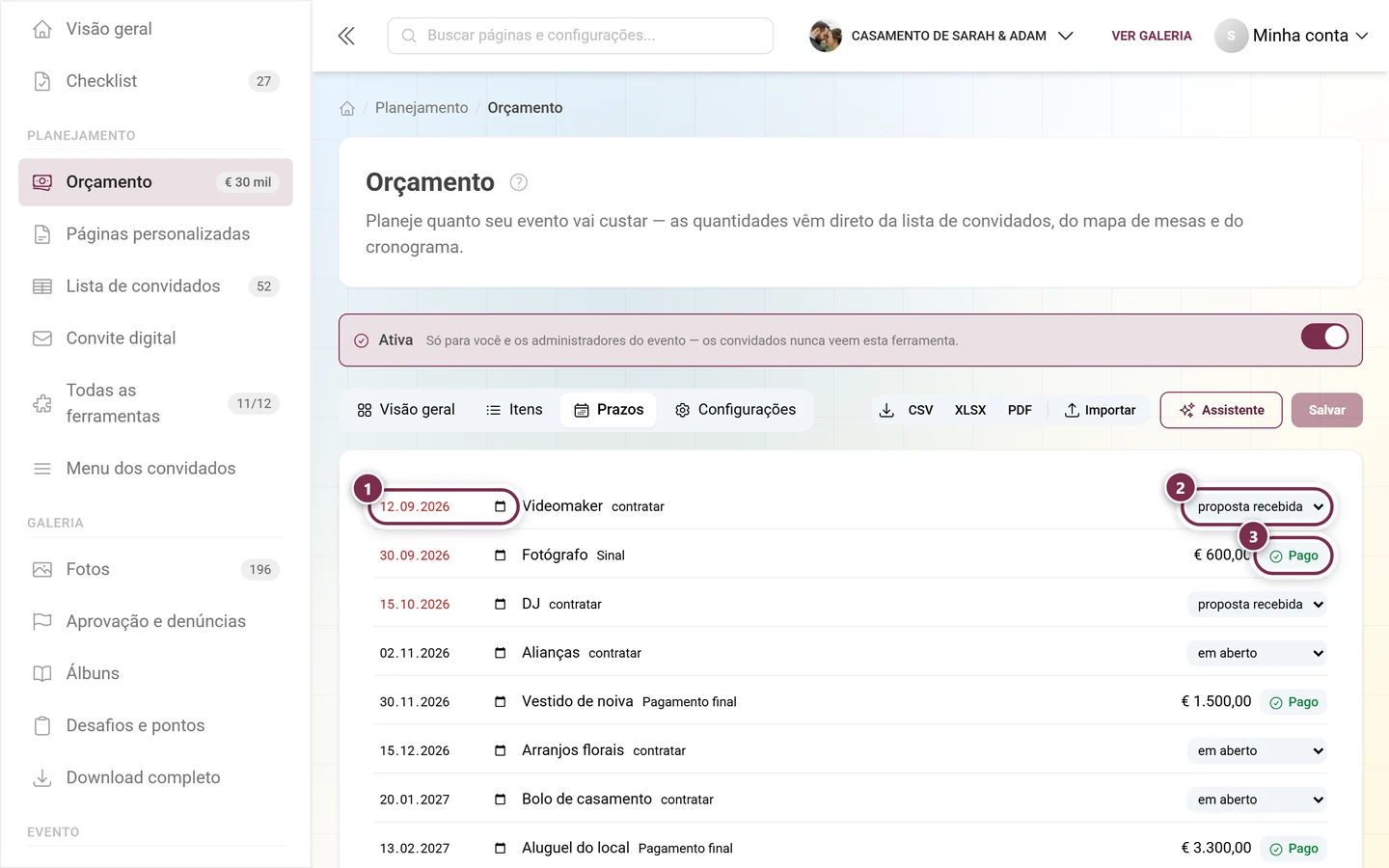Open the calendar icon for the Bolo de casamento row
This screenshot has width=1389, height=868.
tap(500, 800)
